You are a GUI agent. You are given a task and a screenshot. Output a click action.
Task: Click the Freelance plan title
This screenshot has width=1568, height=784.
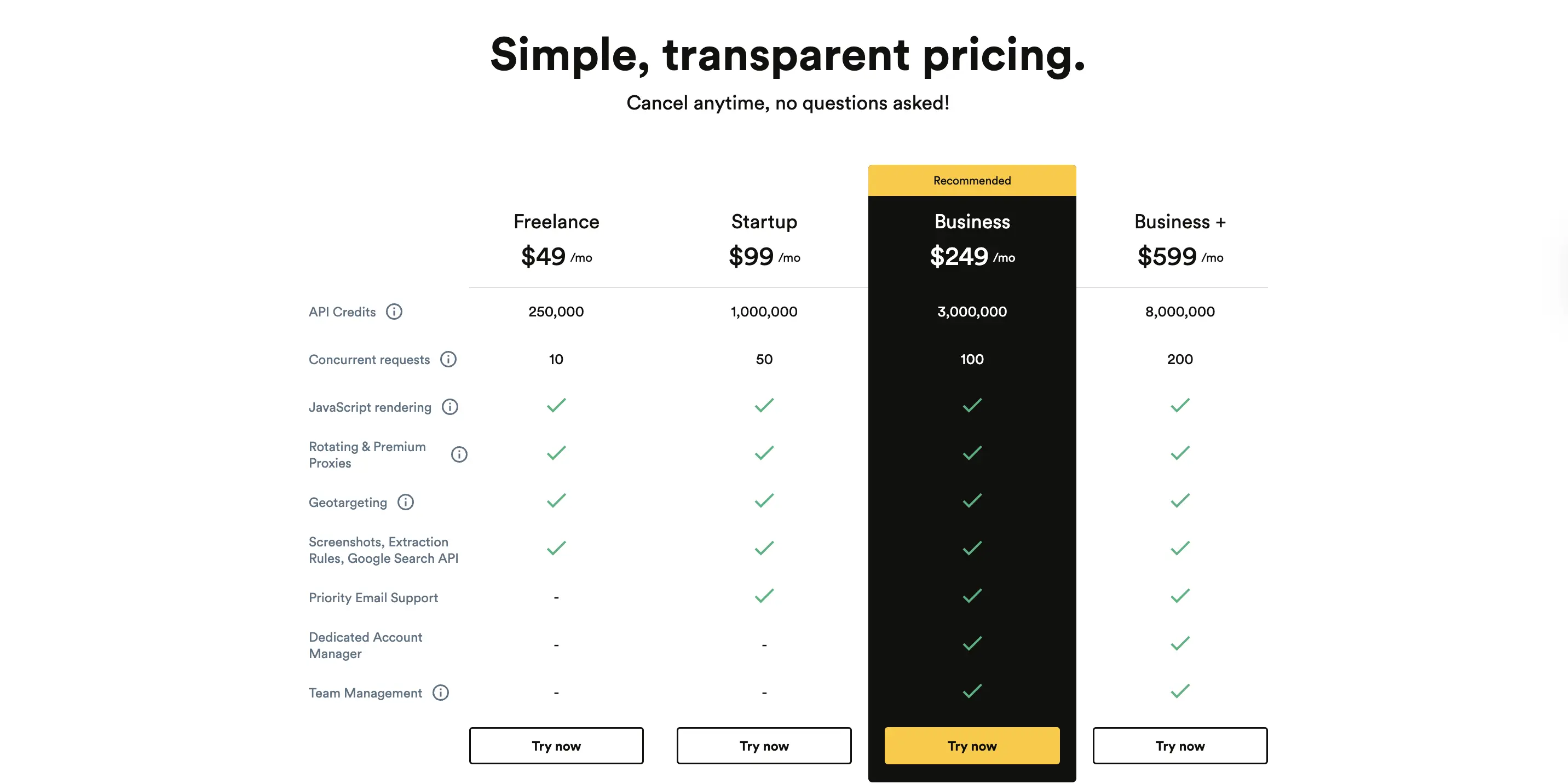(556, 222)
